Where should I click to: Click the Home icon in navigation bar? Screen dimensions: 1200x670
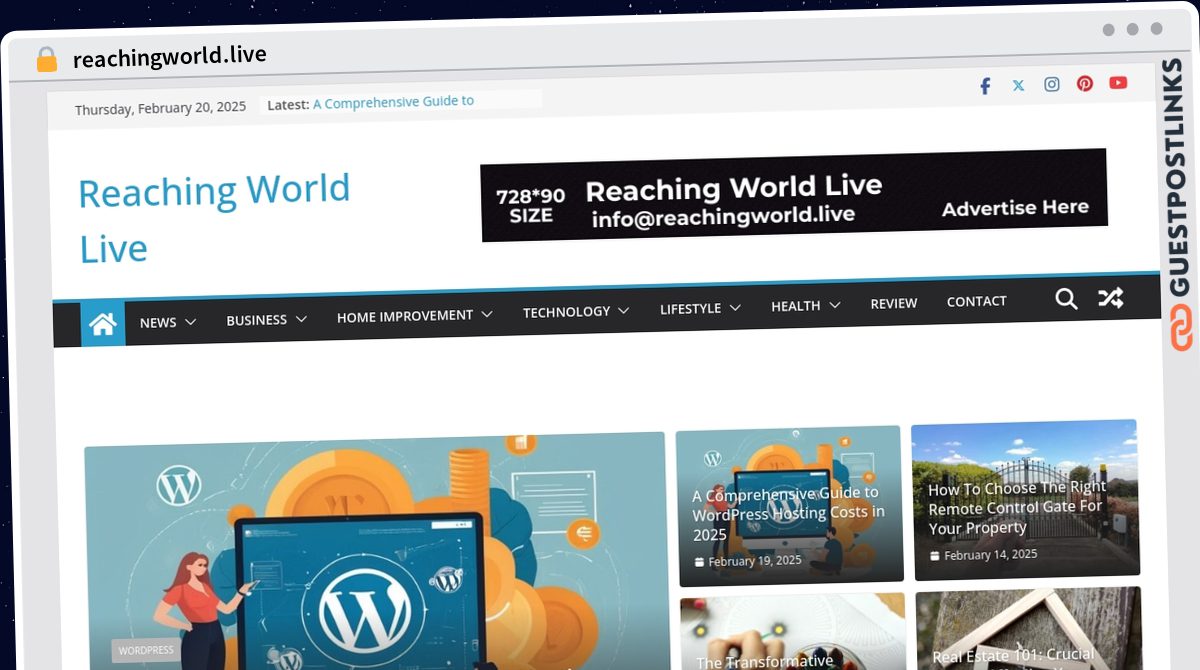103,323
